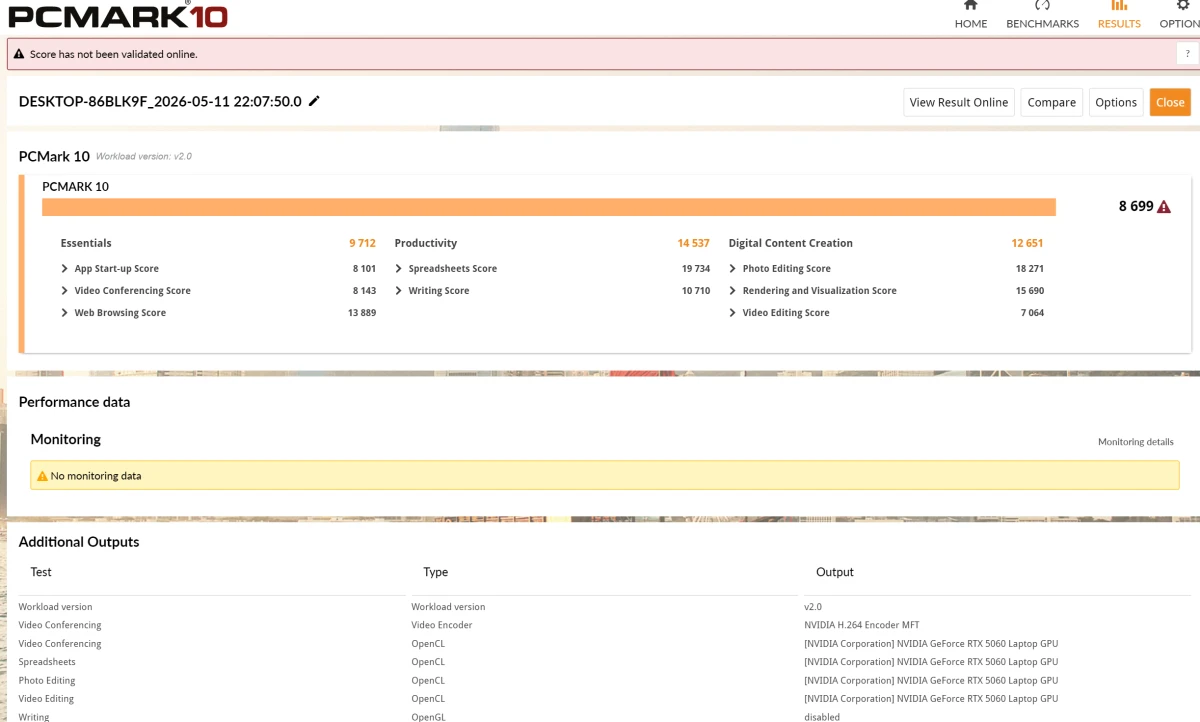
Task: Click the Productivity score 14 537
Action: [x=693, y=243]
